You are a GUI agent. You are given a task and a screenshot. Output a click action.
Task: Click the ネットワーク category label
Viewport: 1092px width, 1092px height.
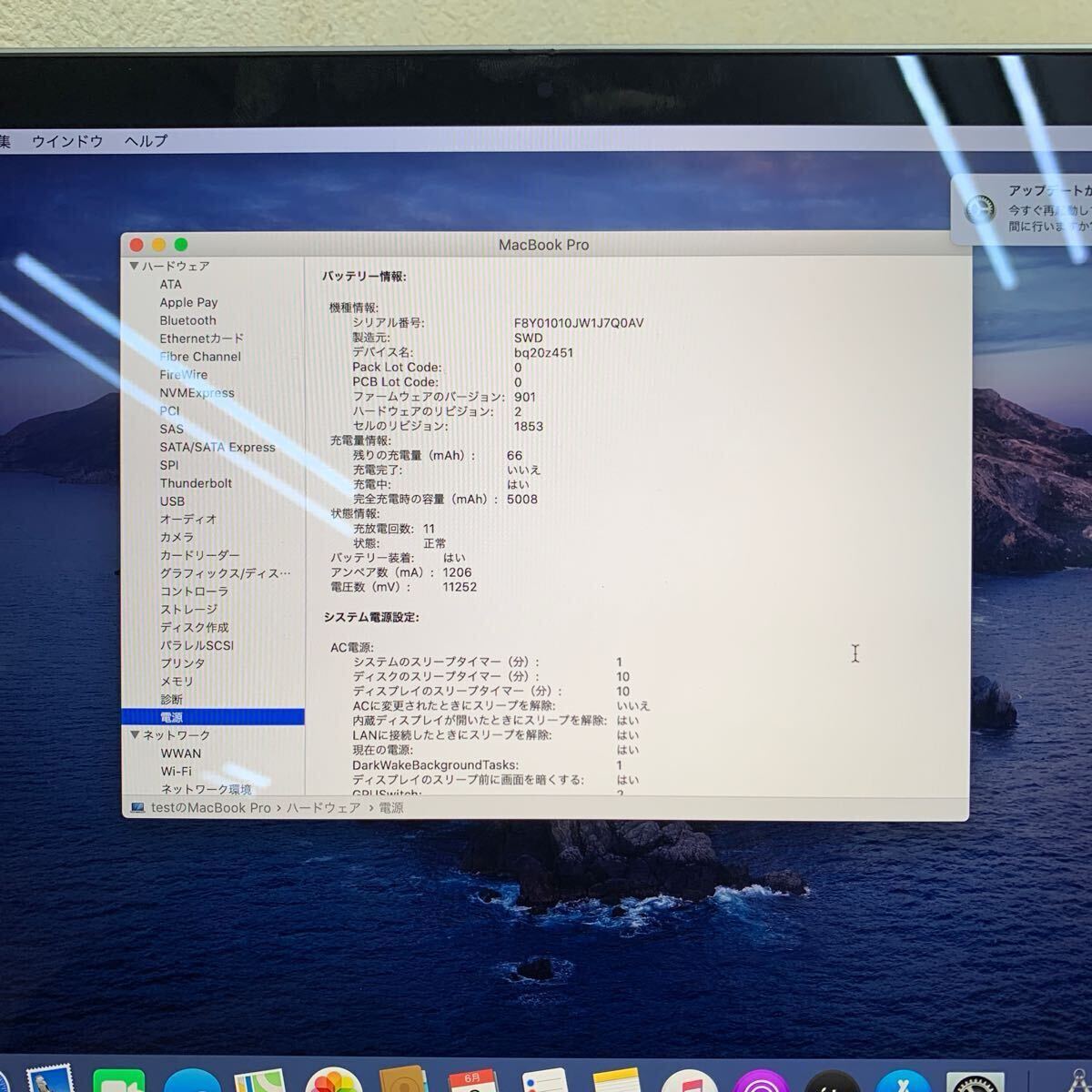point(177,735)
